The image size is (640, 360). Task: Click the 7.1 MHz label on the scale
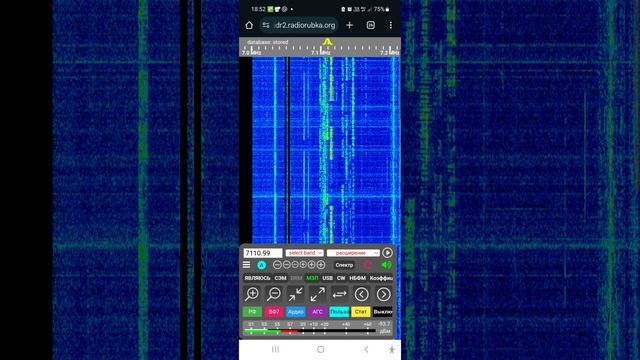(x=320, y=53)
